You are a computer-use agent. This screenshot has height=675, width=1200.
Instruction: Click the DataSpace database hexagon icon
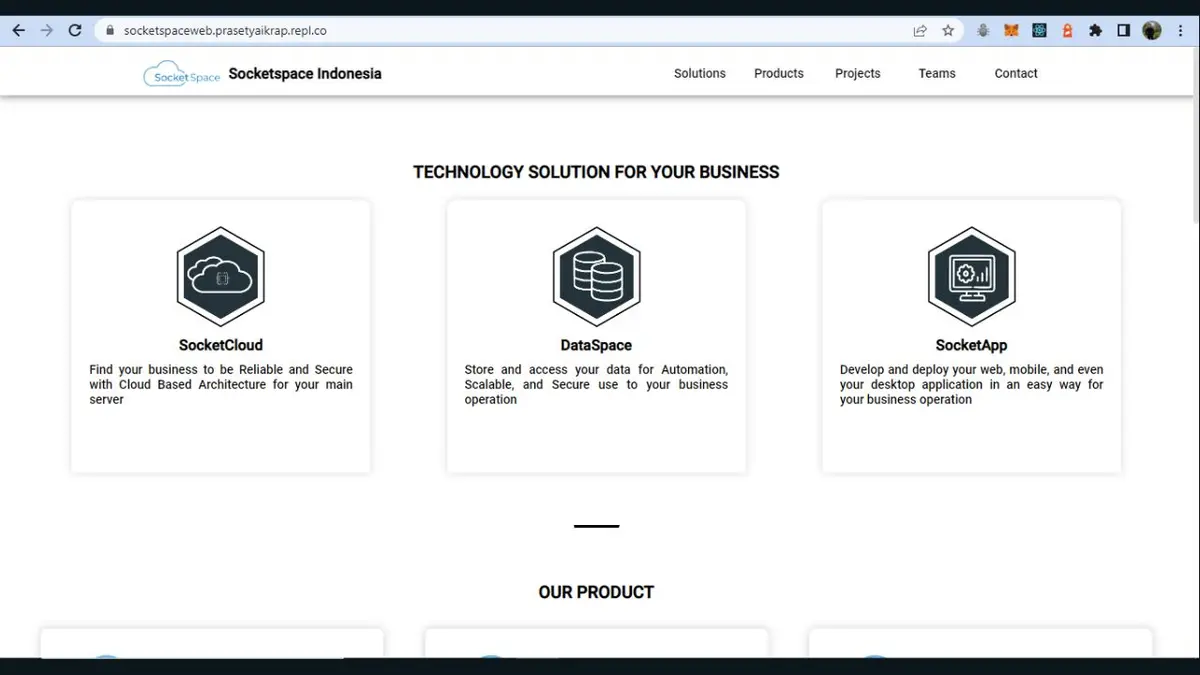coord(596,276)
